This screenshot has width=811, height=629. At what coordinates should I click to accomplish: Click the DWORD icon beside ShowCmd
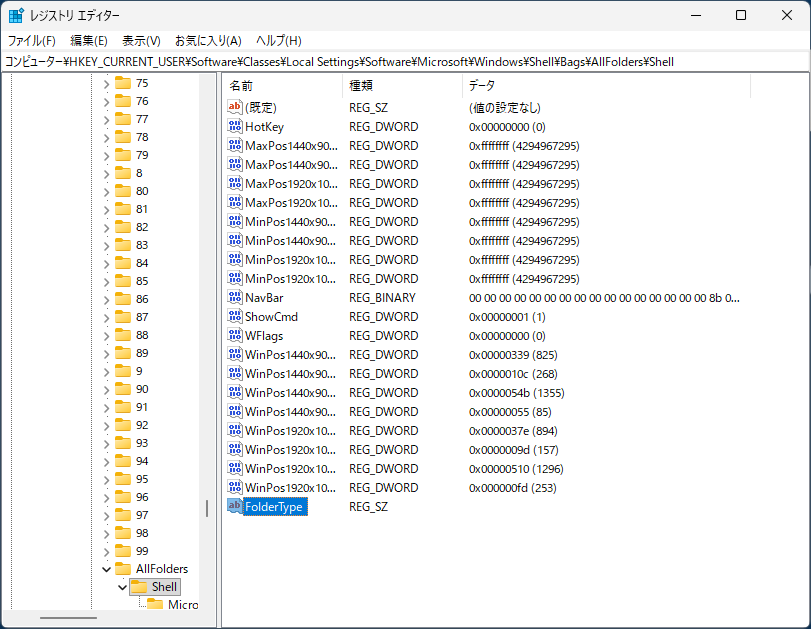click(x=235, y=317)
